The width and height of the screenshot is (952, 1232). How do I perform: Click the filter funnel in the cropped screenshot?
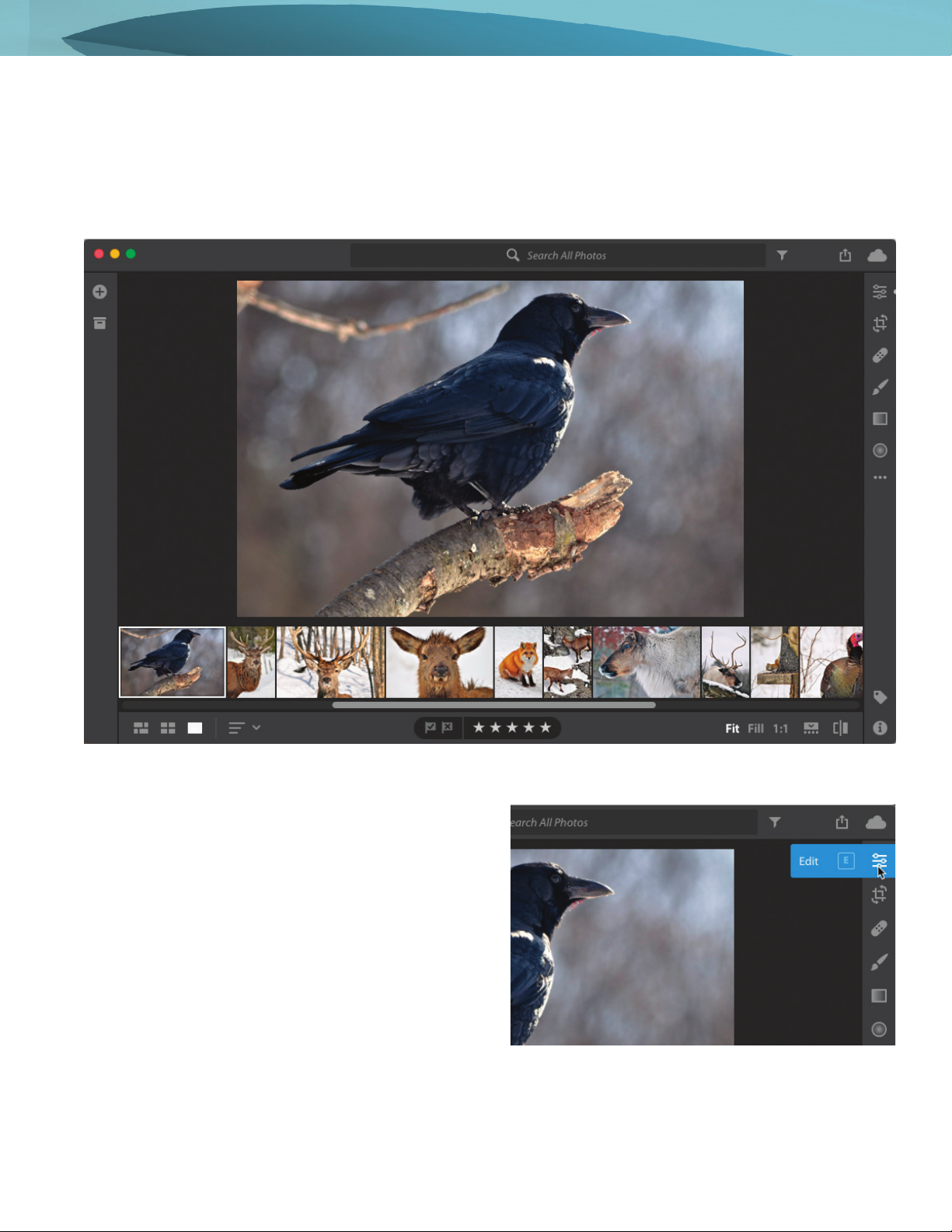tap(775, 822)
